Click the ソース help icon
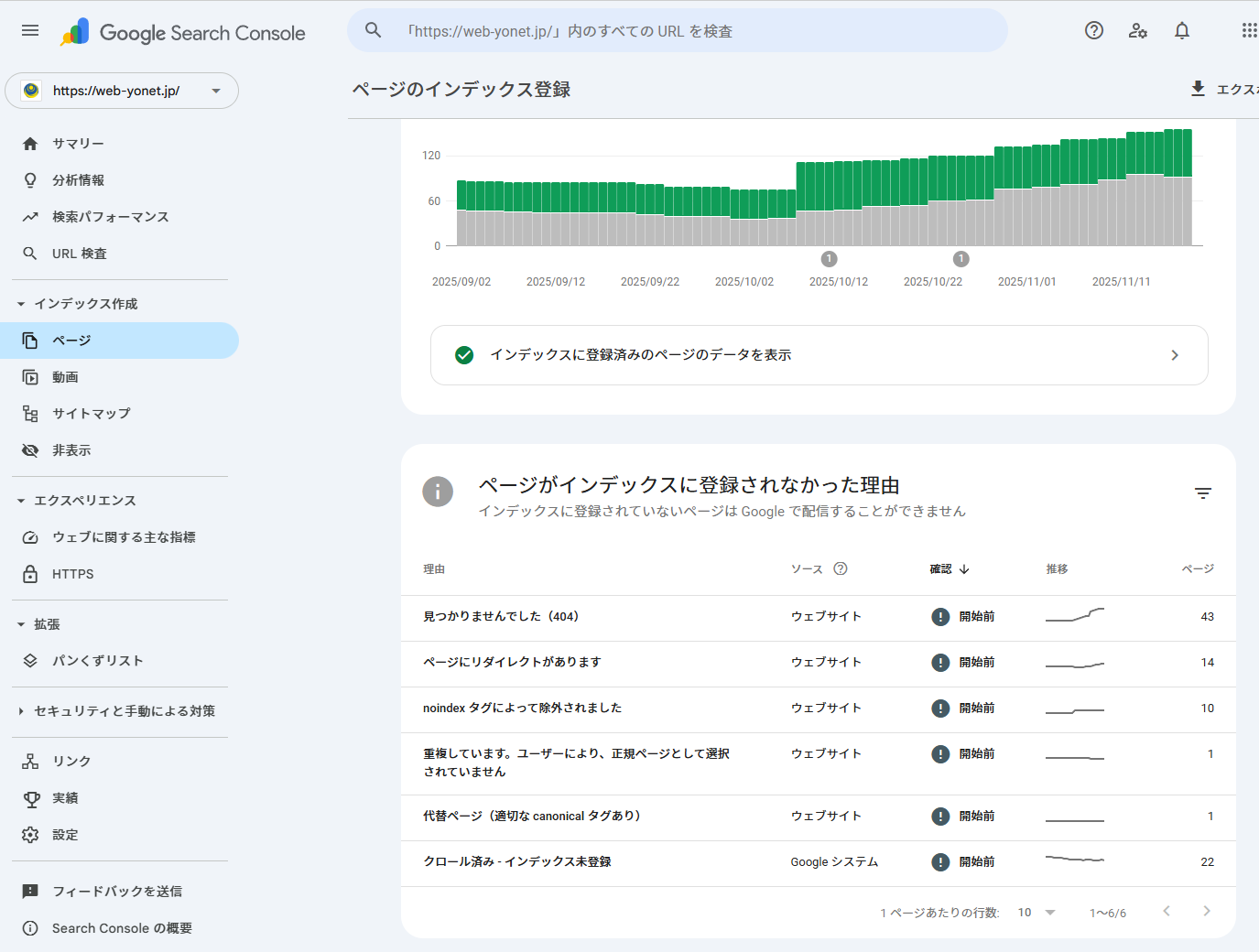The width and height of the screenshot is (1259, 952). [x=841, y=568]
